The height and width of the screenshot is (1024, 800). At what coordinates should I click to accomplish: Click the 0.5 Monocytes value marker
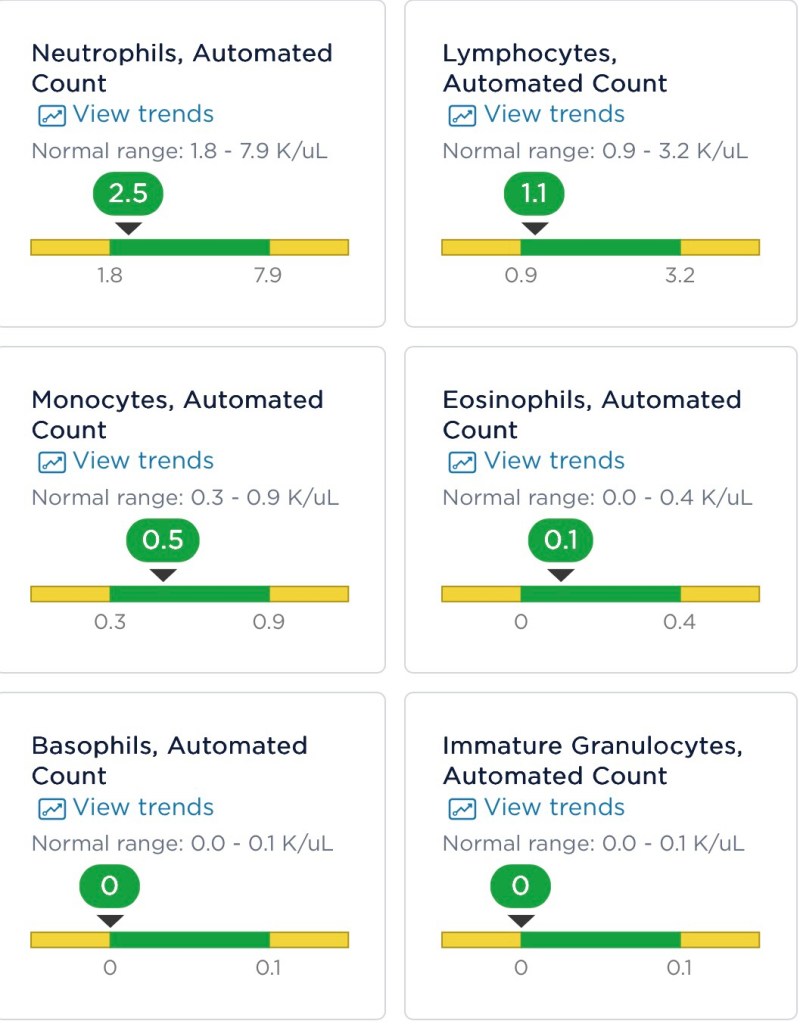point(163,540)
